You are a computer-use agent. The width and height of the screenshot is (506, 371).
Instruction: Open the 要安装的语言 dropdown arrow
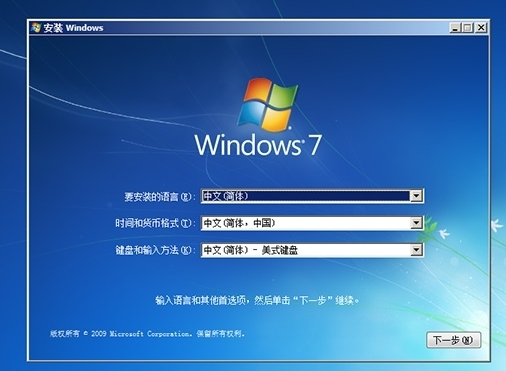point(416,196)
